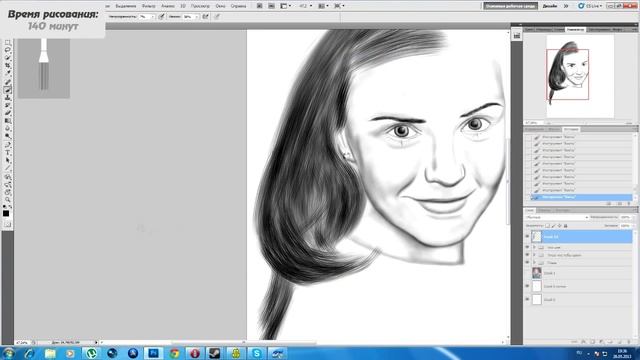Open Skype from the taskbar
The height and width of the screenshot is (360, 640).
pyautogui.click(x=257, y=353)
